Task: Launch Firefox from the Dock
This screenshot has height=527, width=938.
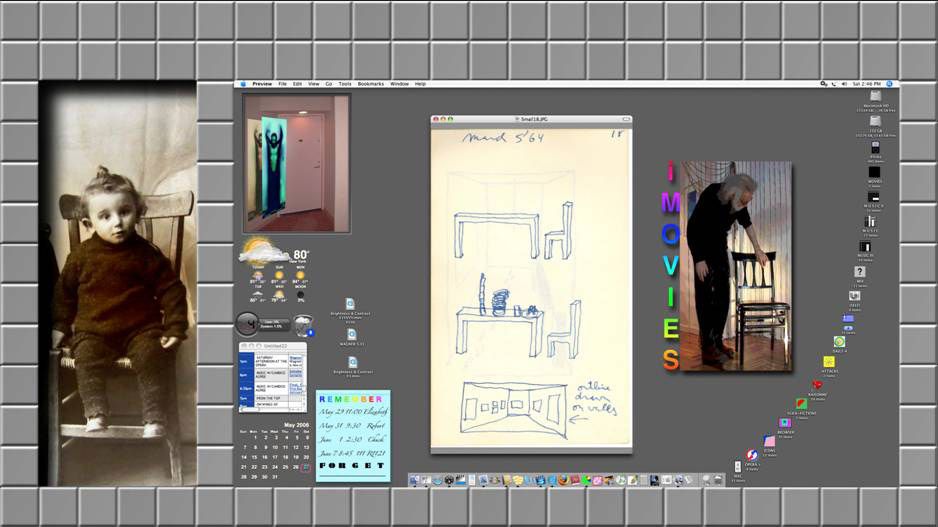Action: click(x=563, y=481)
